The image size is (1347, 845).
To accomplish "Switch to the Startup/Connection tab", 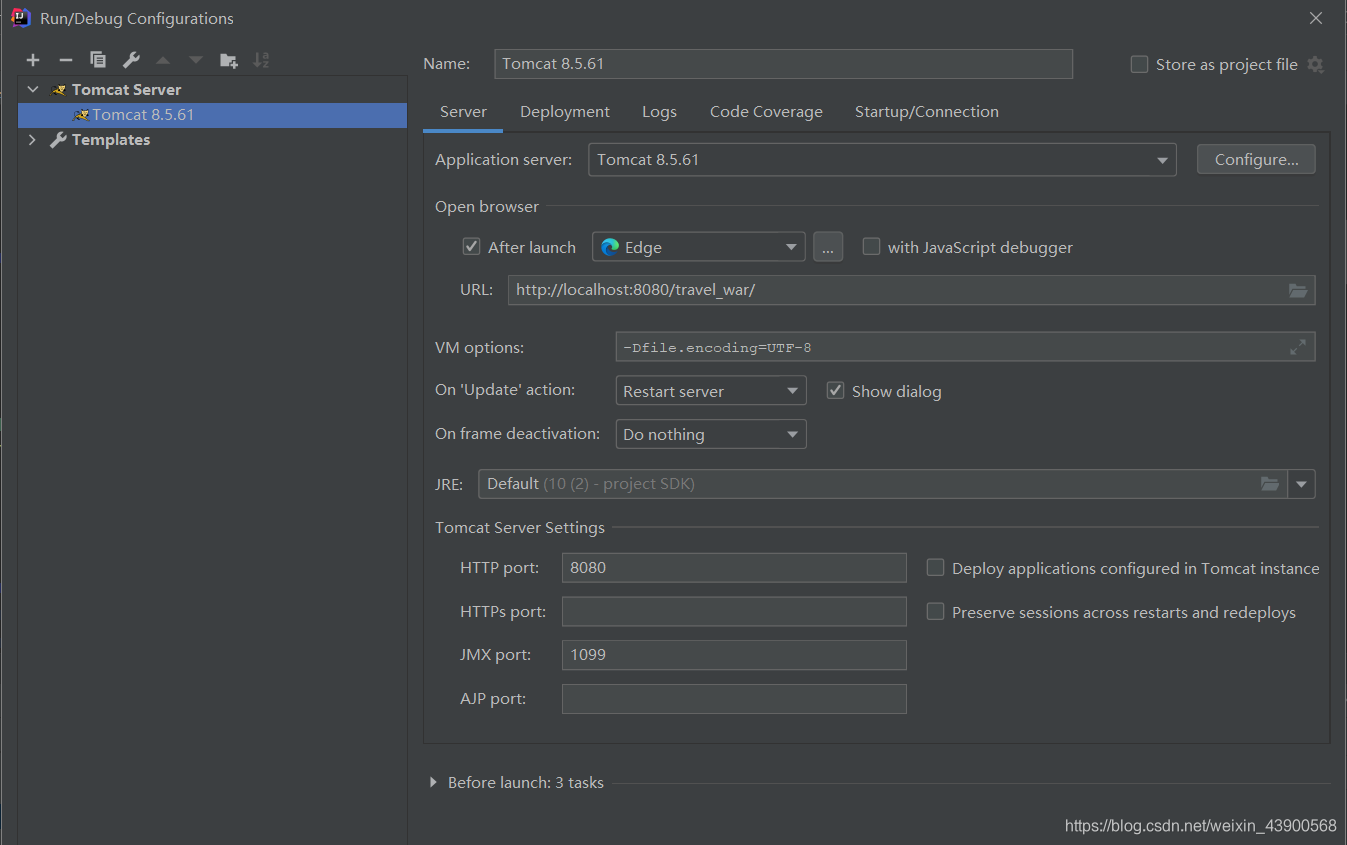I will pyautogui.click(x=927, y=112).
